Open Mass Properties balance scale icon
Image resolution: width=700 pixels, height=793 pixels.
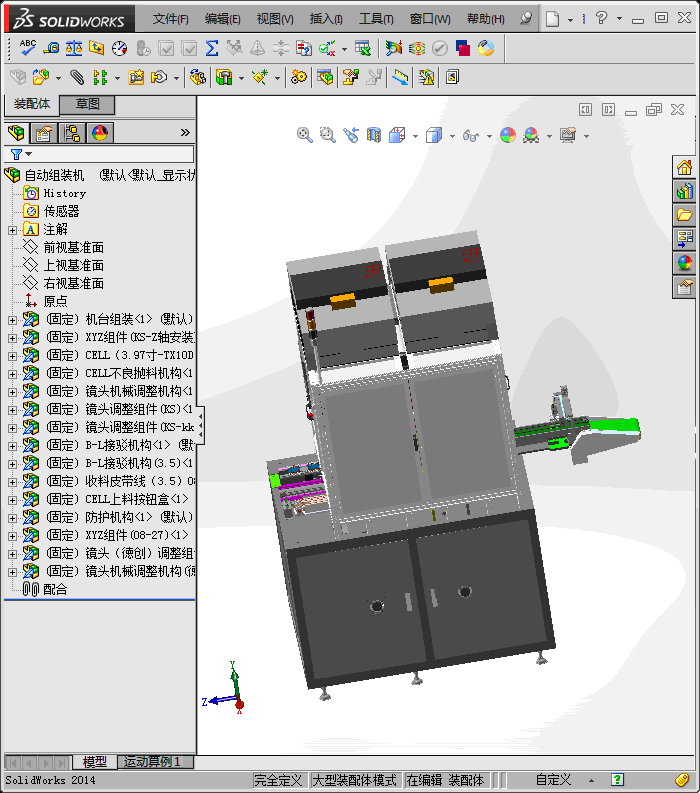click(74, 48)
